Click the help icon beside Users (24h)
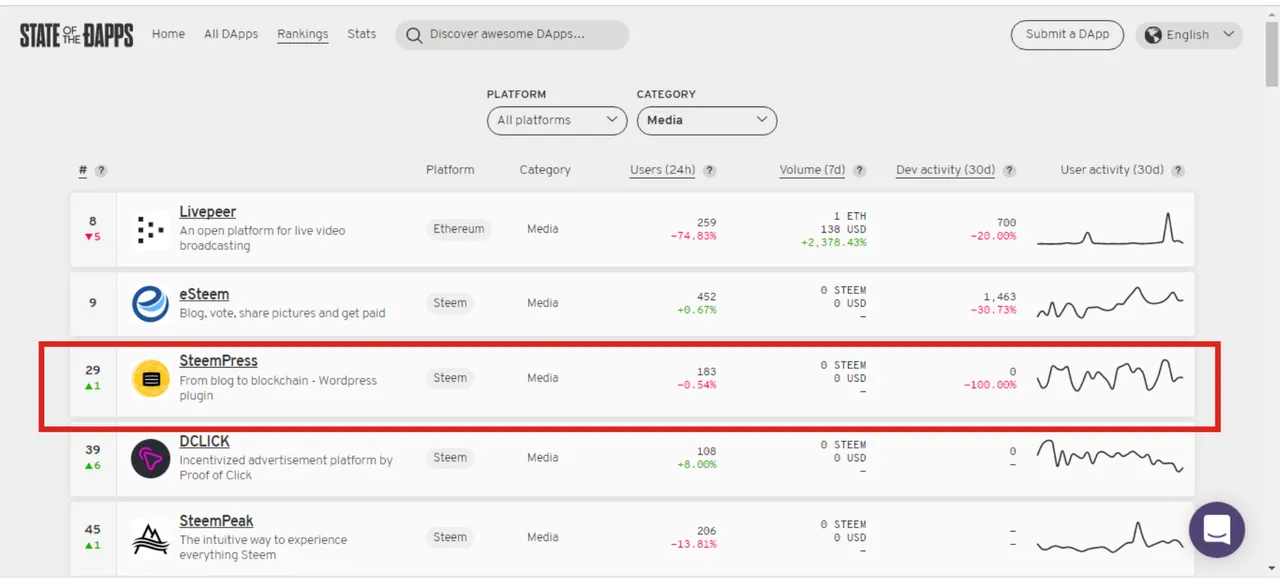Image resolution: width=1280 pixels, height=580 pixels. pos(710,171)
